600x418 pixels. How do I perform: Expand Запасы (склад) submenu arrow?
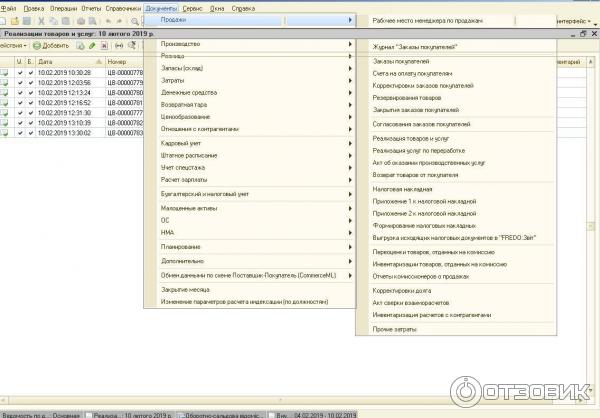click(350, 69)
